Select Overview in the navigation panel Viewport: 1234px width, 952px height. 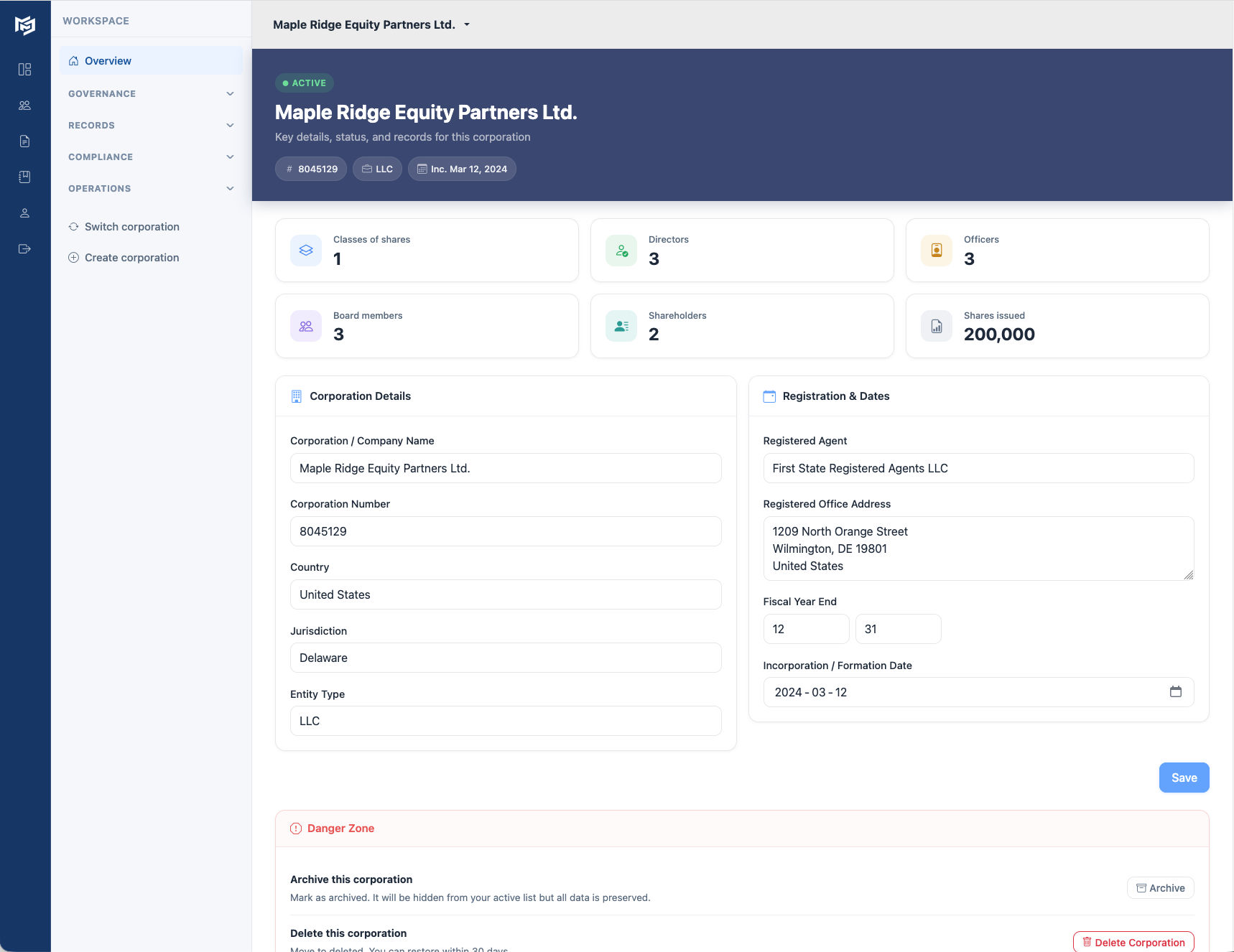pos(108,60)
